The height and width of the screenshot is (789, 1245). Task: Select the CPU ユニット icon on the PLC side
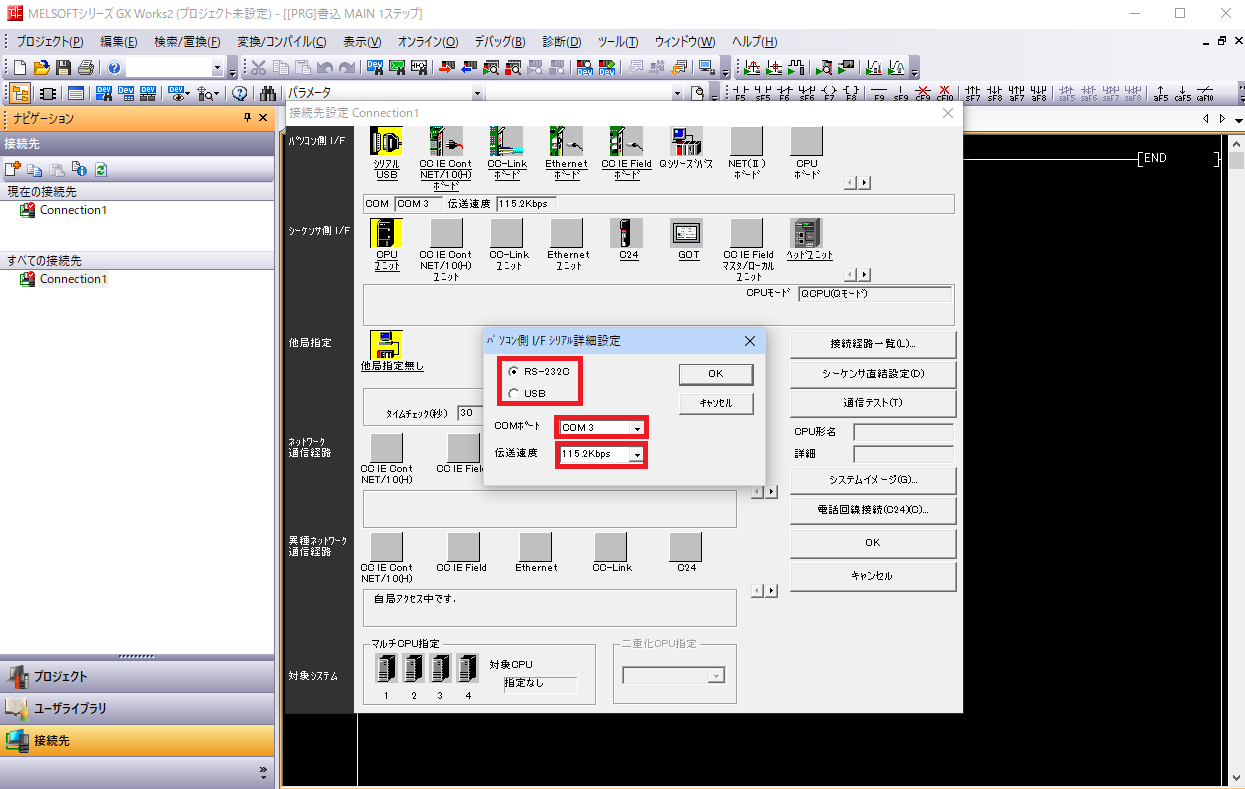(386, 233)
